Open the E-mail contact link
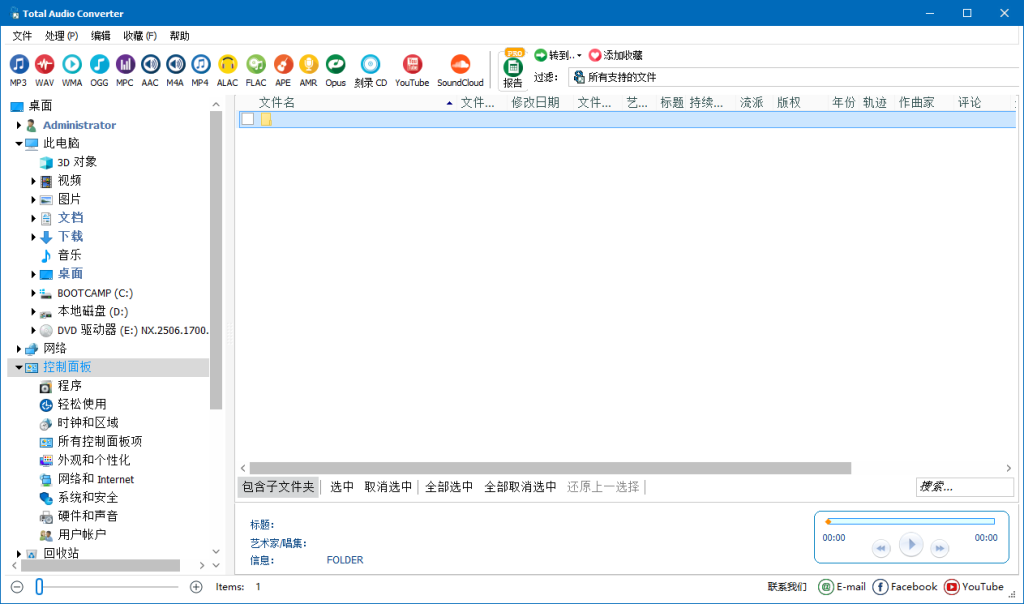Viewport: 1024px width, 604px height. pyautogui.click(x=842, y=587)
